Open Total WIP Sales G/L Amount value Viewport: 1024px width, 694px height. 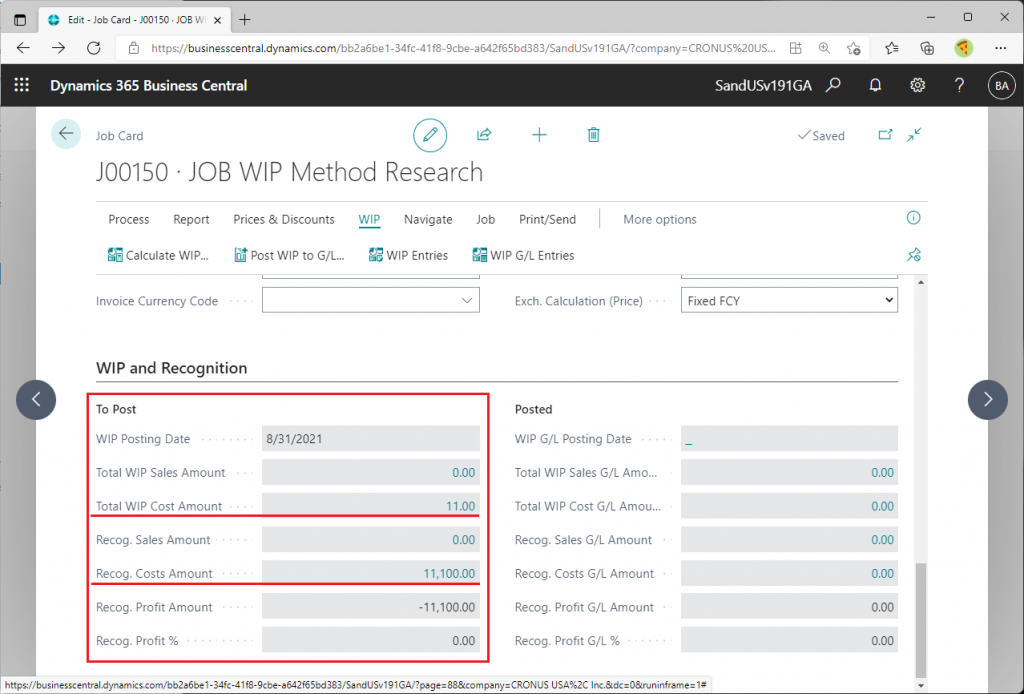[x=882, y=473]
